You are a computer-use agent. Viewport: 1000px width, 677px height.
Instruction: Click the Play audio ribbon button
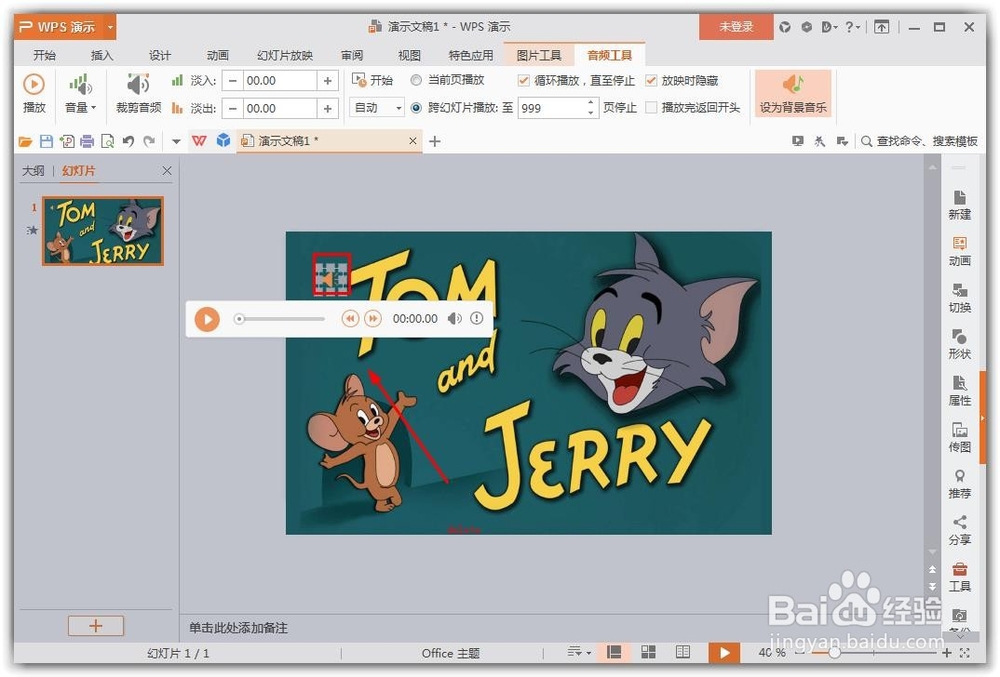point(34,93)
